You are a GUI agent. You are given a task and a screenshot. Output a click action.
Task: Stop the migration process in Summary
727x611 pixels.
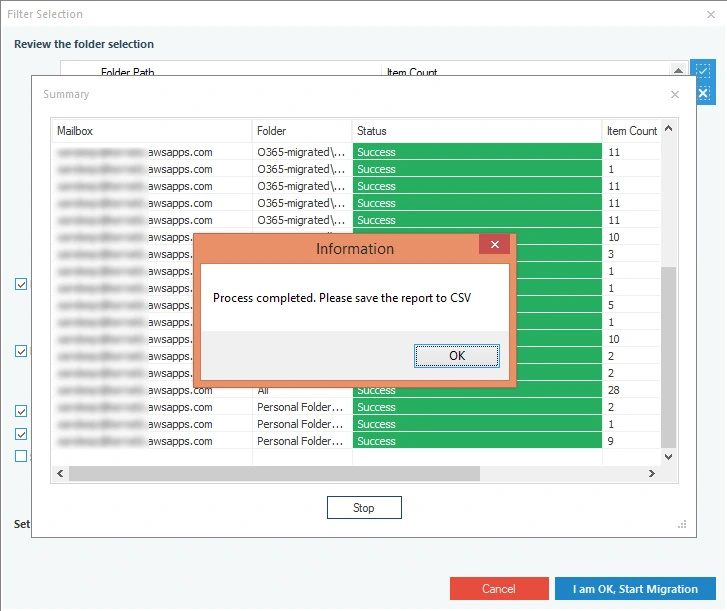point(364,508)
